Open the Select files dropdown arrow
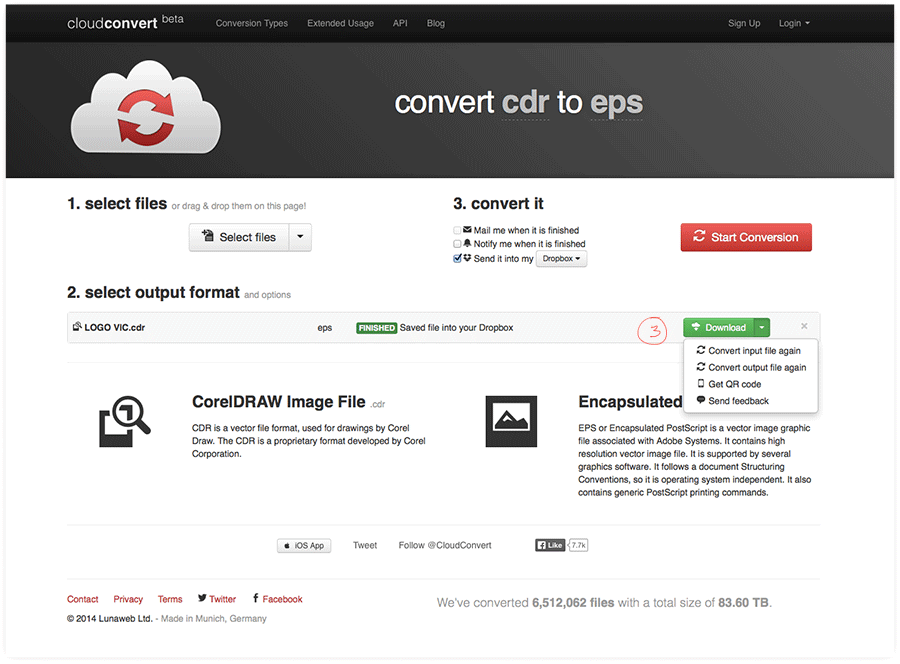The width and height of the screenshot is (900, 664). click(300, 237)
